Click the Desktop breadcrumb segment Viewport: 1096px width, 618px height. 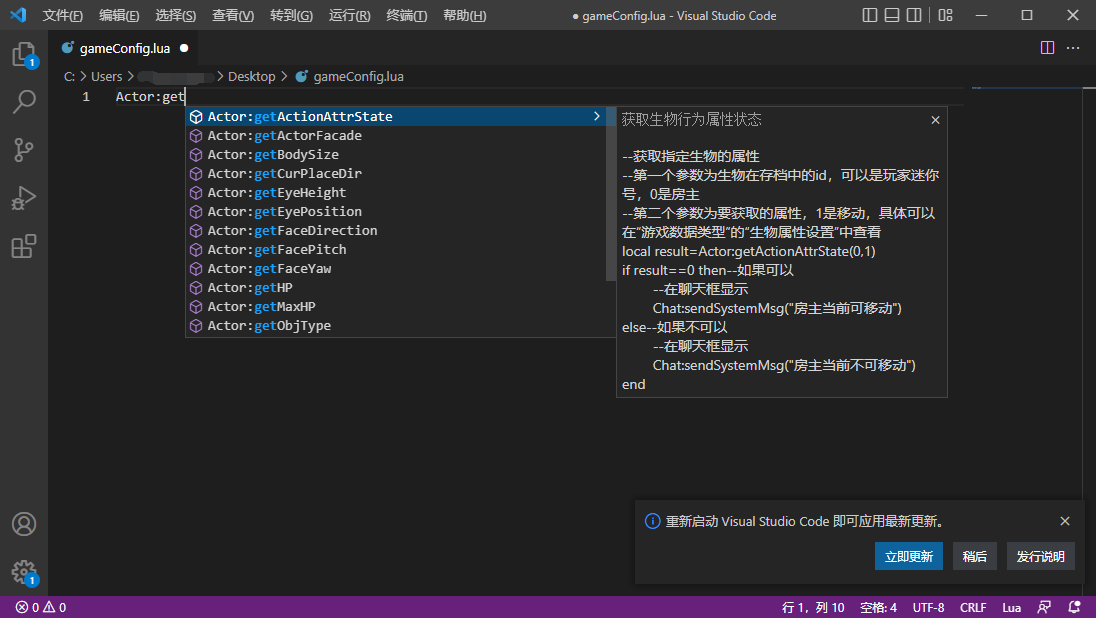[x=252, y=77]
